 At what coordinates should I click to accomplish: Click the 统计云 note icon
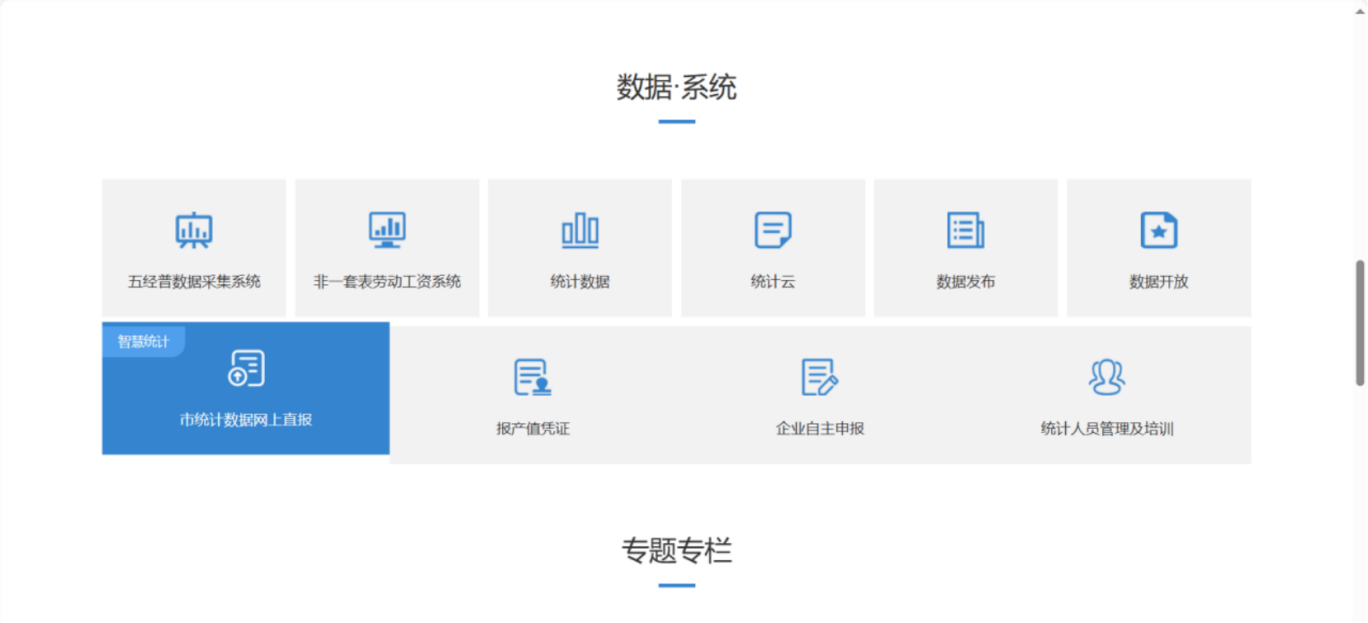773,230
